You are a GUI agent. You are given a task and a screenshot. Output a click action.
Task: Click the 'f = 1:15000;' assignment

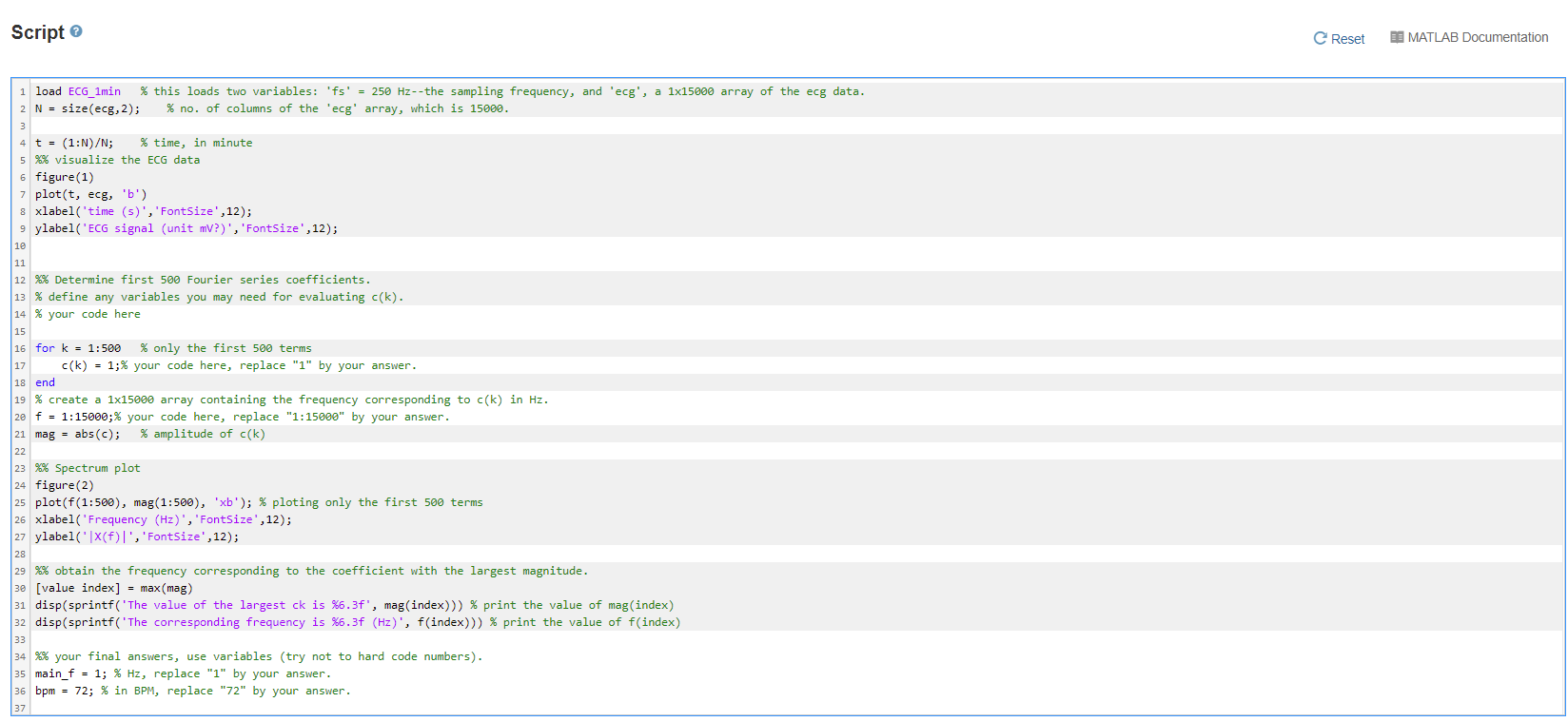[74, 417]
